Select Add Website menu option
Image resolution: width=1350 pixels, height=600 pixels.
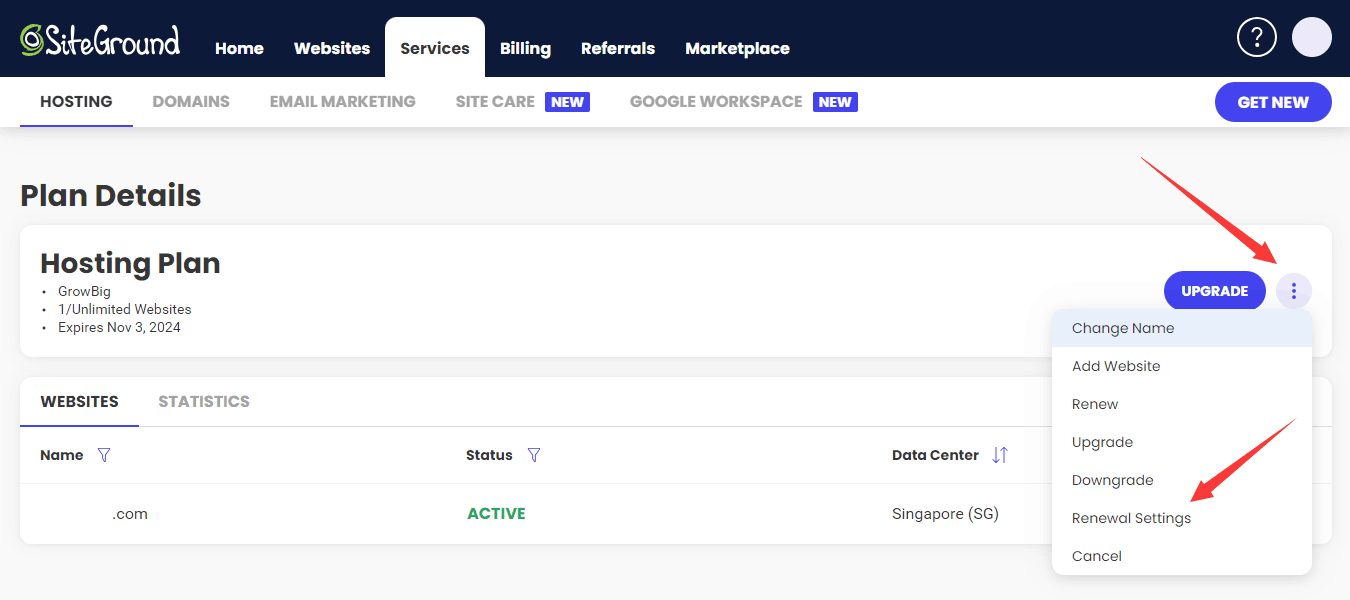[x=1116, y=366]
